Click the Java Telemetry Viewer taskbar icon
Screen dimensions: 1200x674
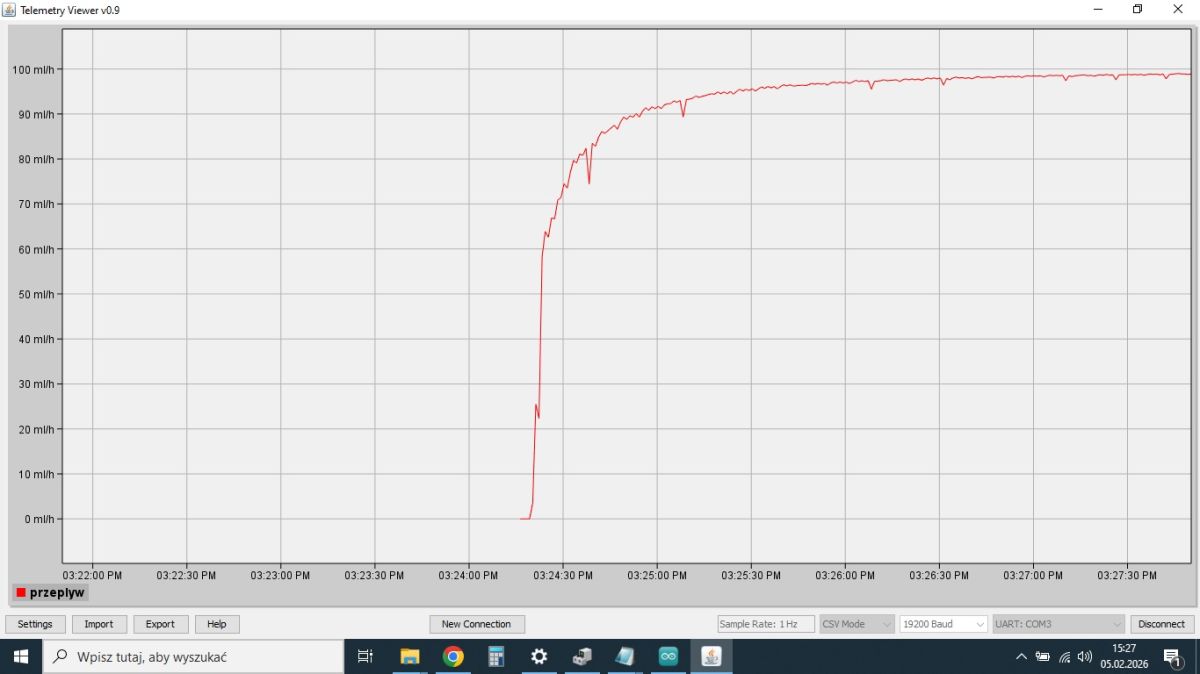tap(711, 657)
